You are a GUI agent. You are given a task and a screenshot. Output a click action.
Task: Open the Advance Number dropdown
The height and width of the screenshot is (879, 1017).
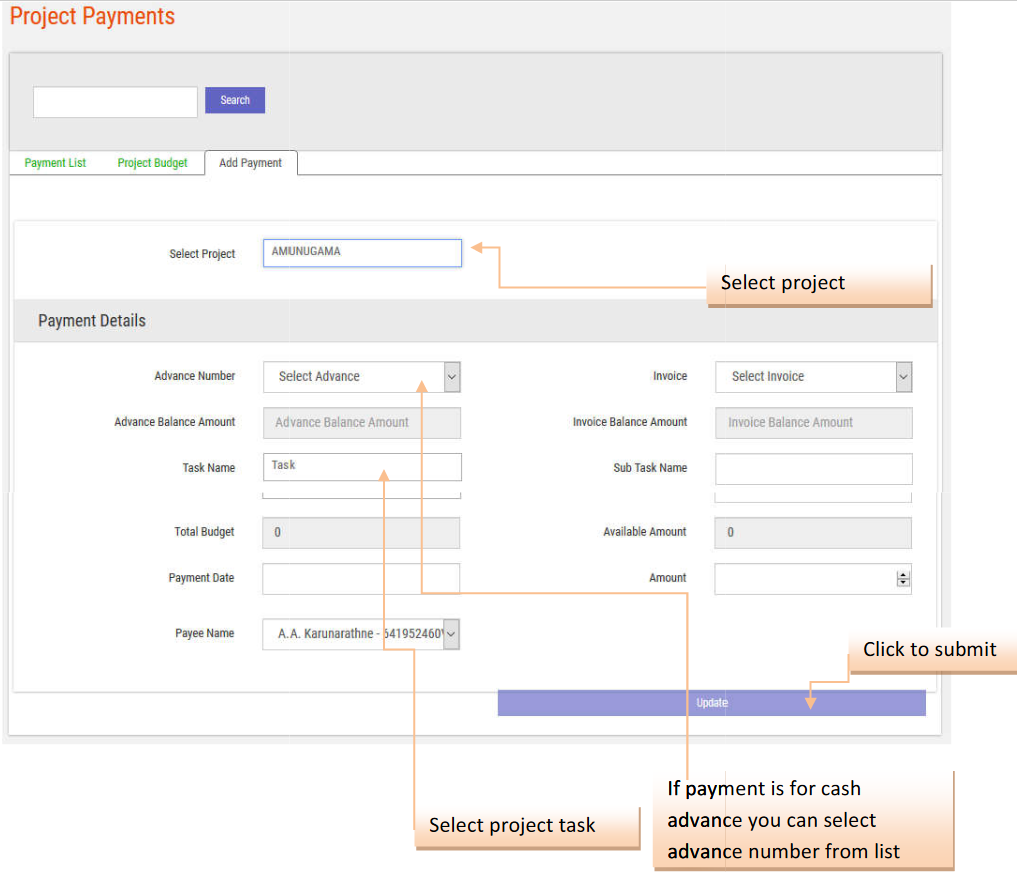coord(362,377)
